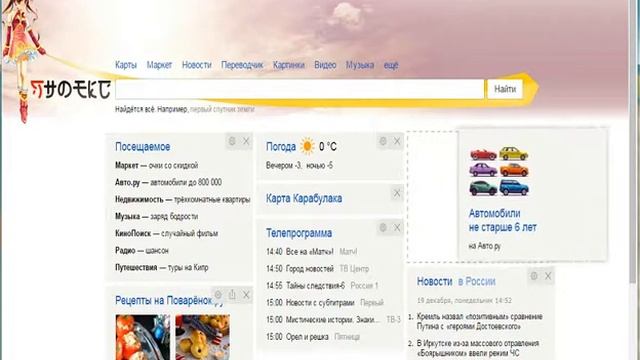Open the Карты service link
Screen dimensions: 640x360
point(126,65)
